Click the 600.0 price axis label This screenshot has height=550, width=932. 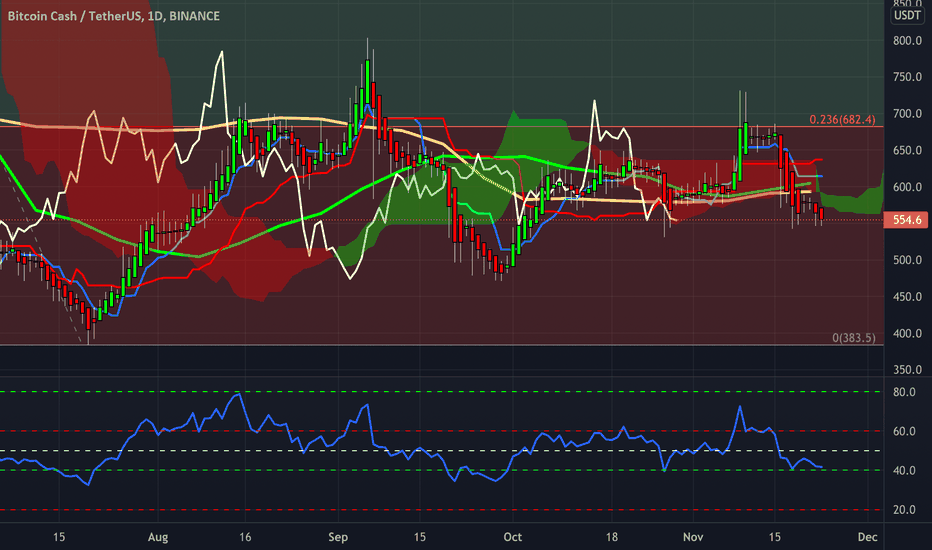point(907,187)
